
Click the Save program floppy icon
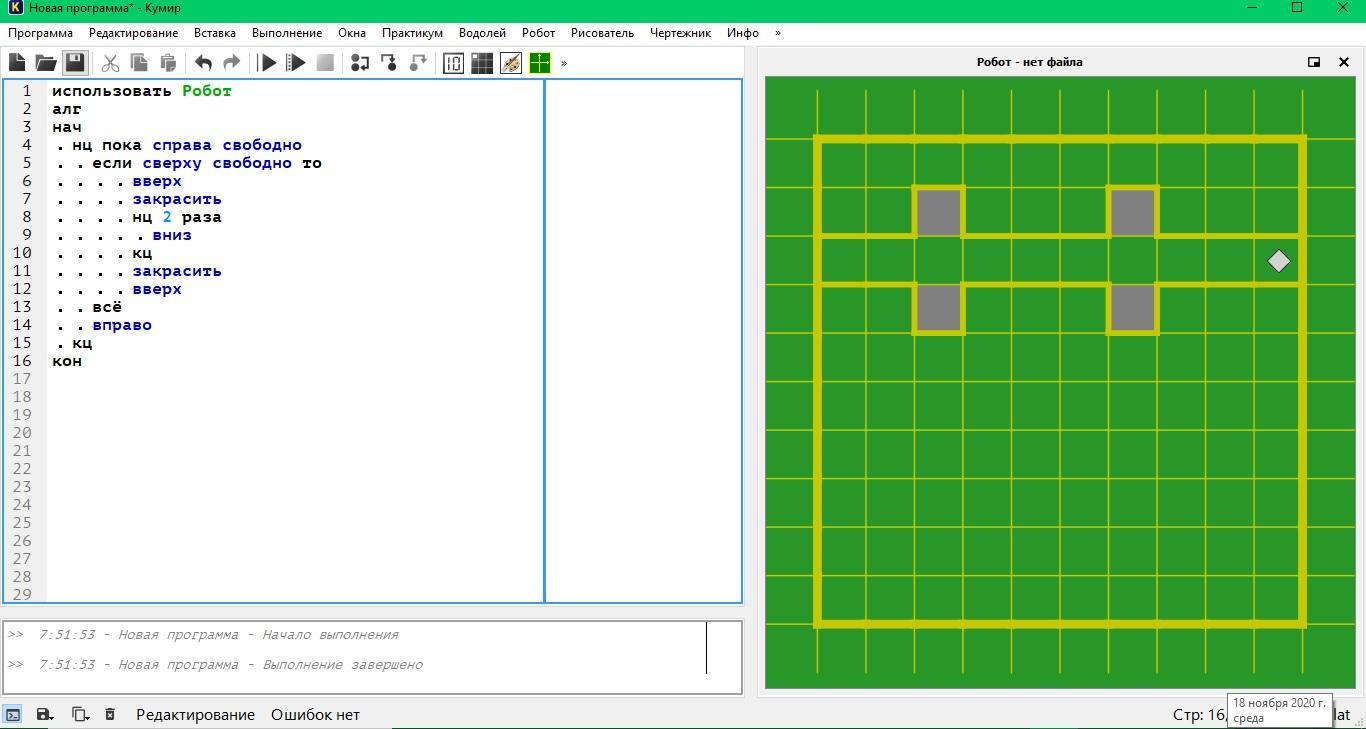[x=75, y=63]
